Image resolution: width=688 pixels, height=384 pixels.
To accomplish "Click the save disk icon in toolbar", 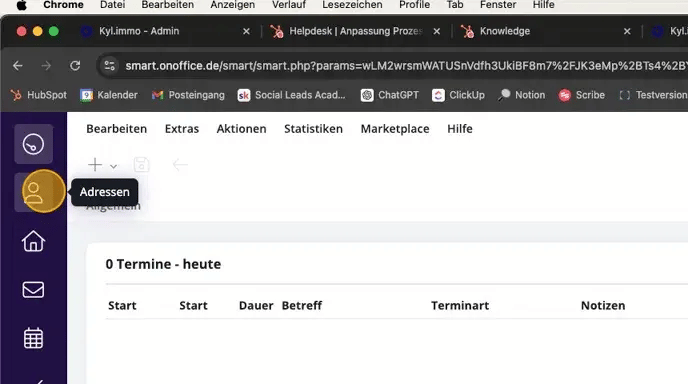I will tap(141, 165).
